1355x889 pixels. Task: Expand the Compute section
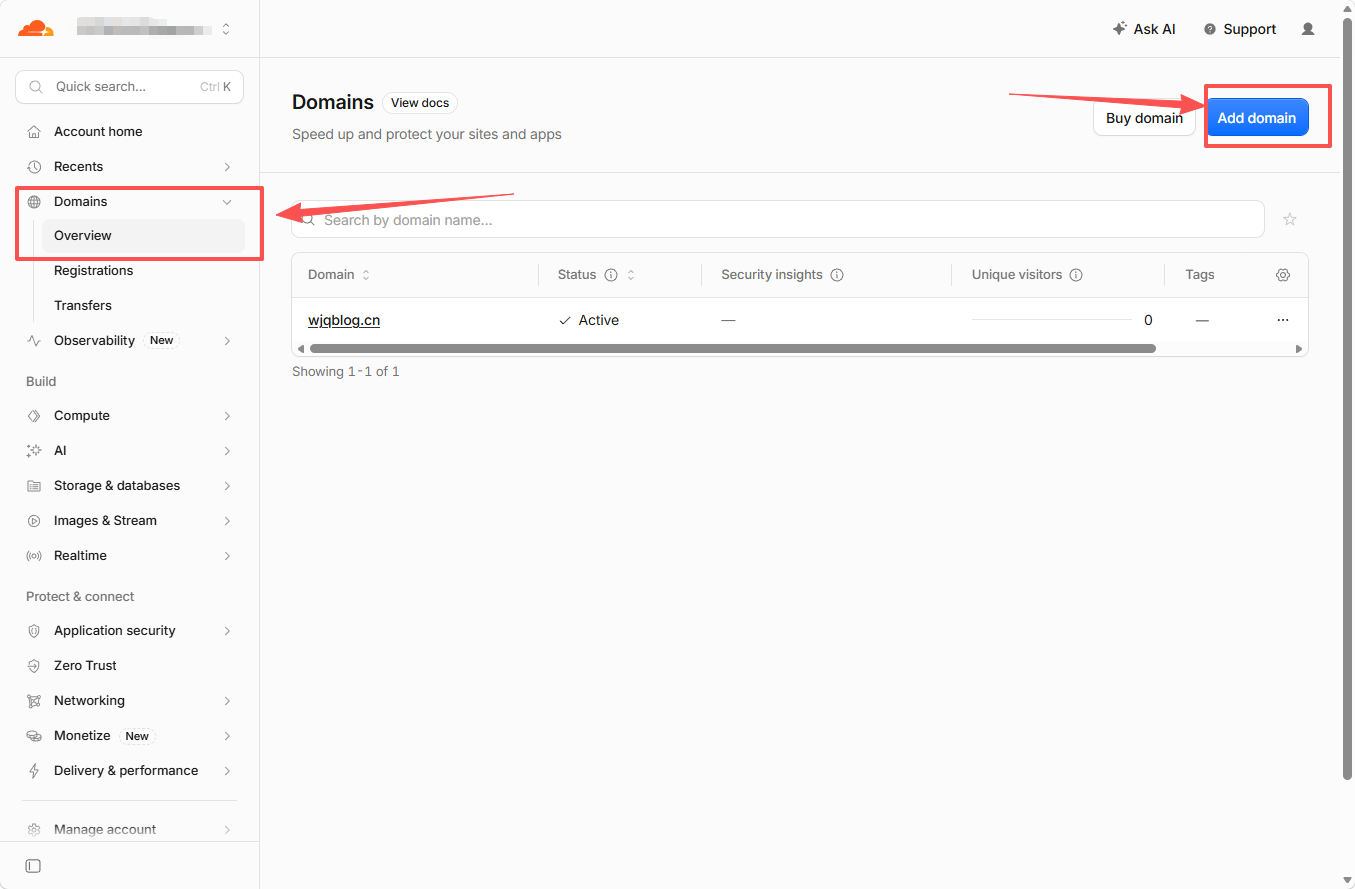coord(227,416)
